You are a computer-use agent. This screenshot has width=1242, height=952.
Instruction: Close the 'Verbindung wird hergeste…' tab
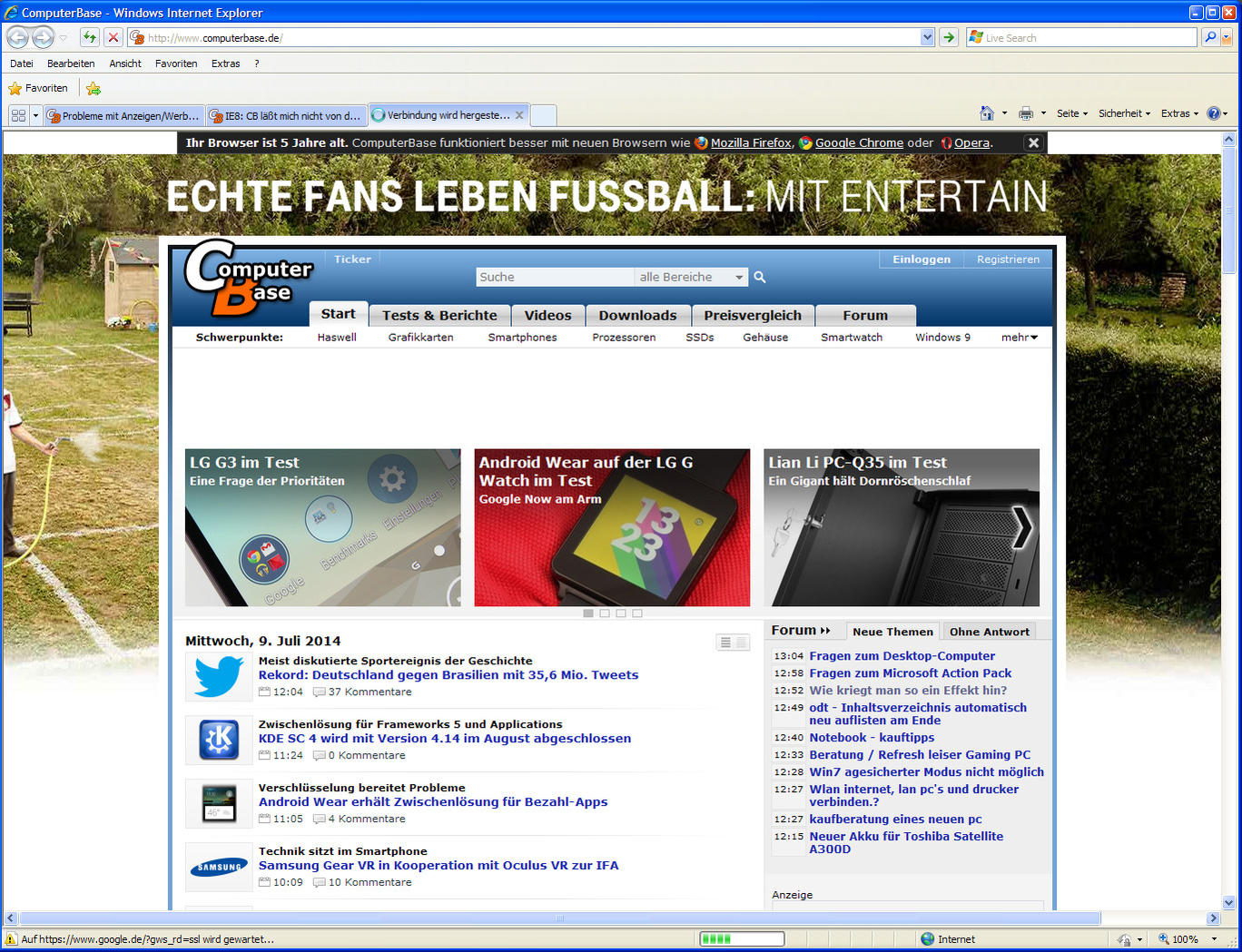pos(519,115)
